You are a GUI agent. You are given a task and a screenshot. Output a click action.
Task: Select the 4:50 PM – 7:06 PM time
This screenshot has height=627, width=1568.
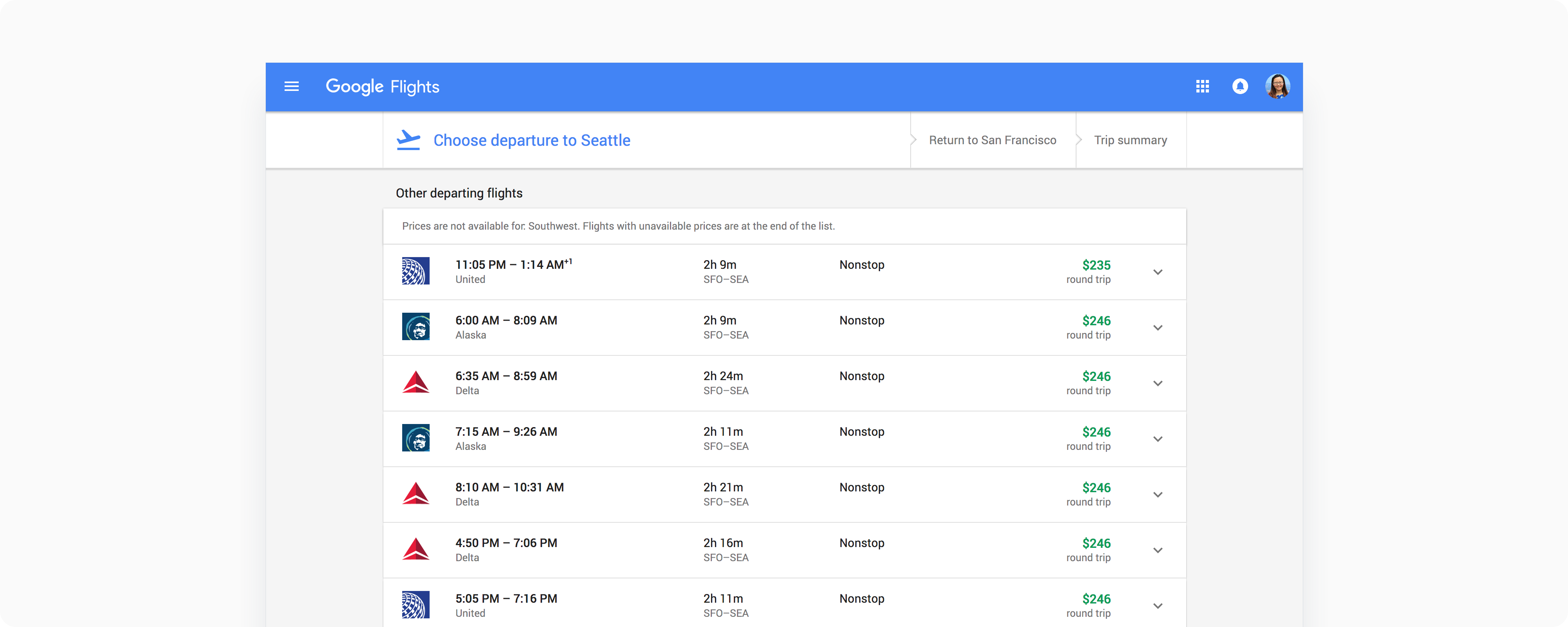pyautogui.click(x=506, y=543)
